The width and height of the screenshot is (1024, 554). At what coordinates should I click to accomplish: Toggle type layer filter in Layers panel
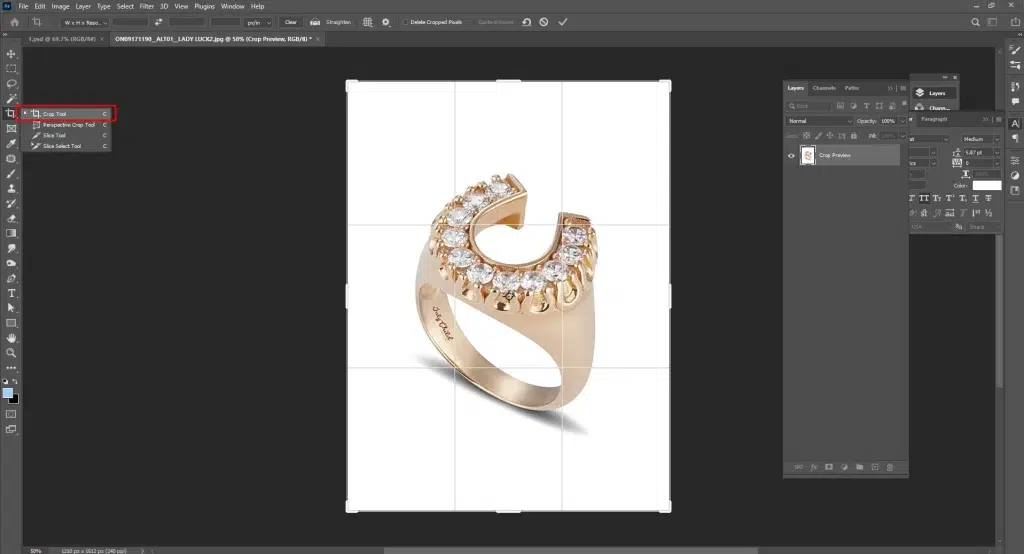(867, 106)
